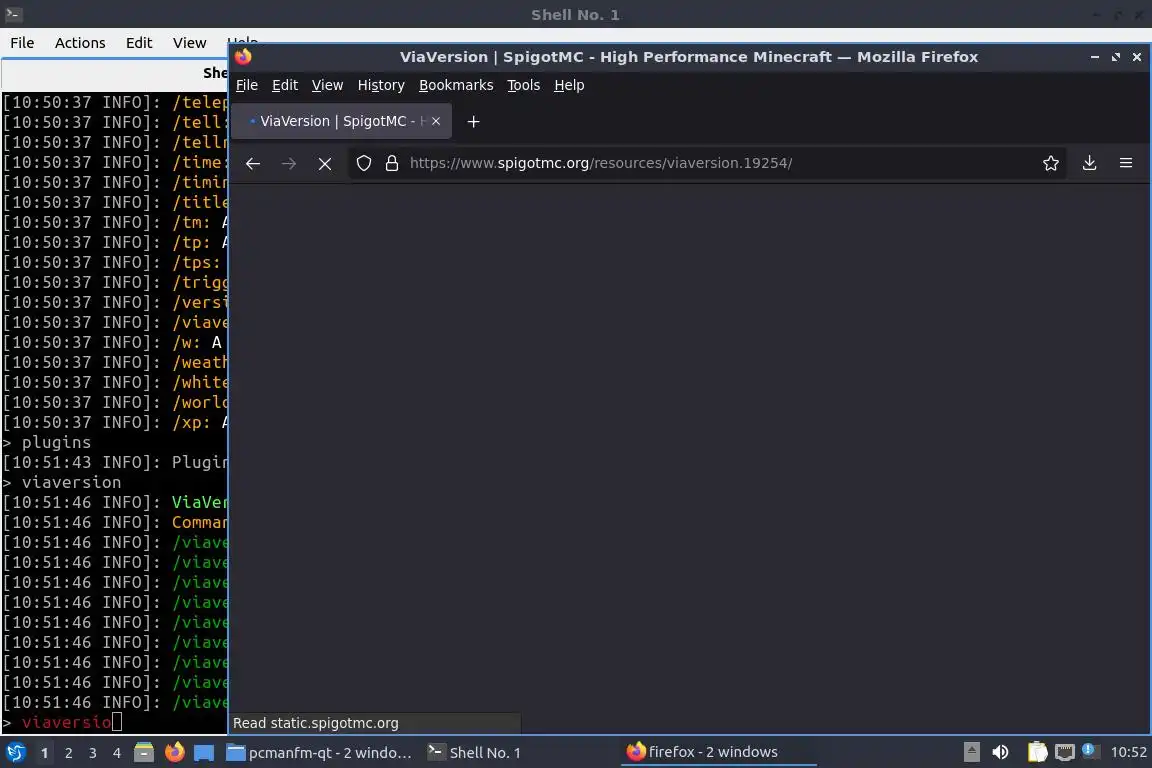
Task: Switch to workspace 4
Action: click(116, 753)
